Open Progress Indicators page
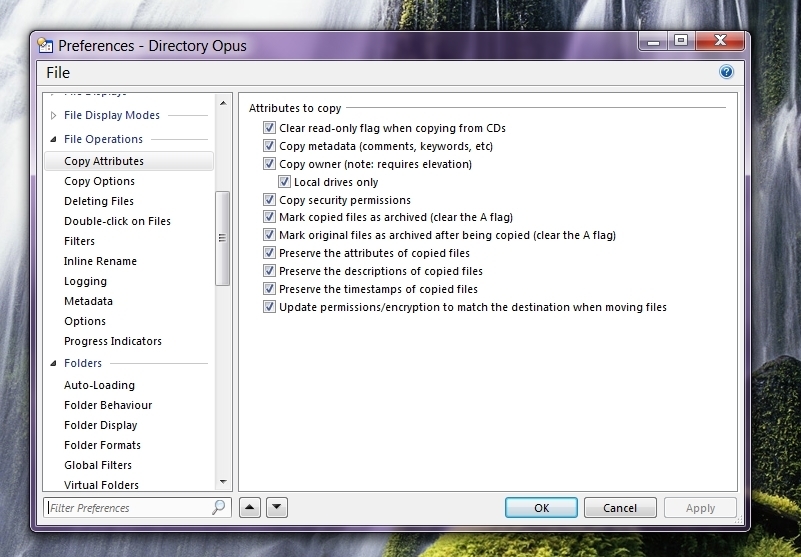 pyautogui.click(x=112, y=341)
